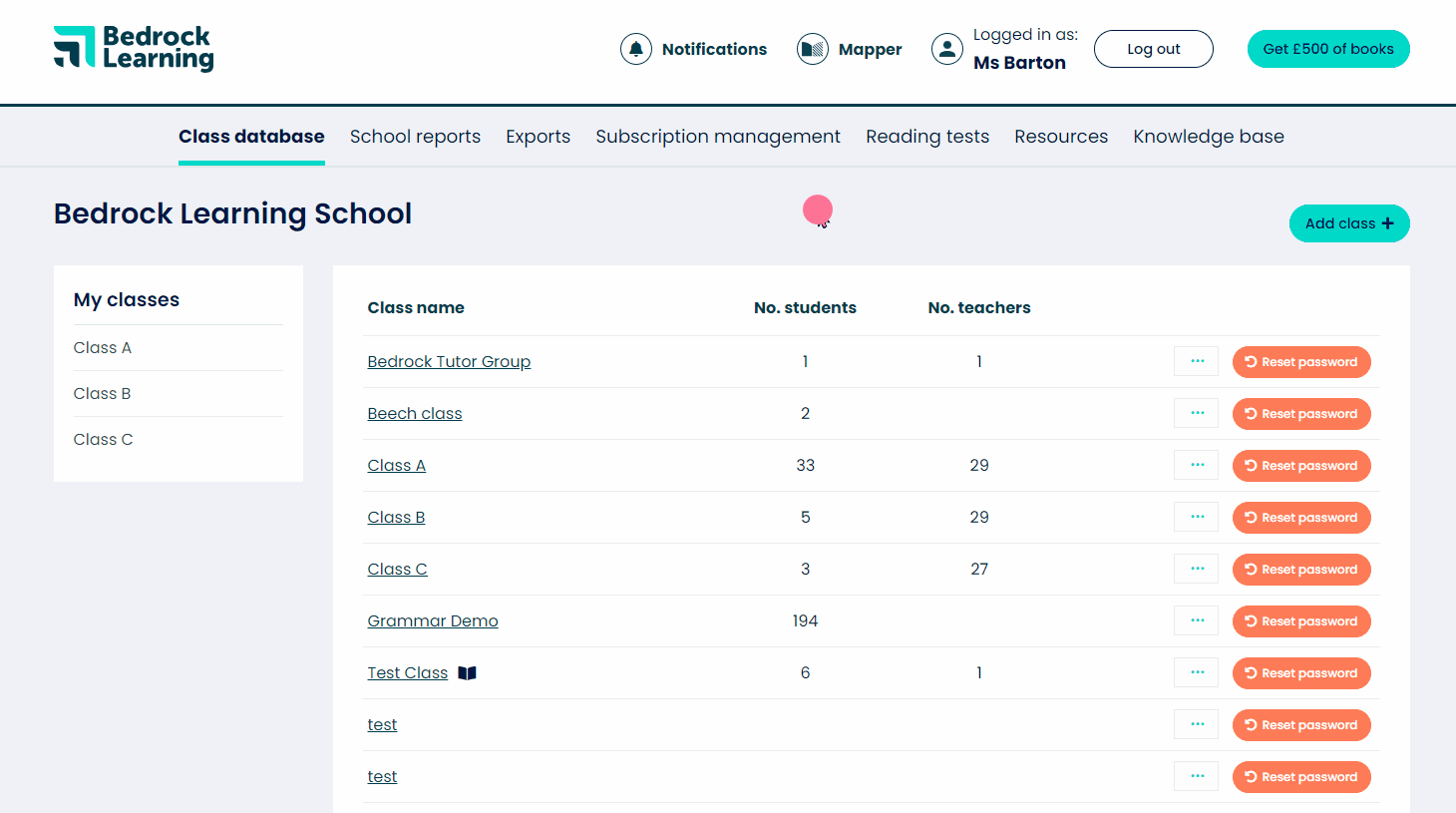Click Grammar Demo student count 194
Screen dimensions: 1456x813
pos(805,620)
